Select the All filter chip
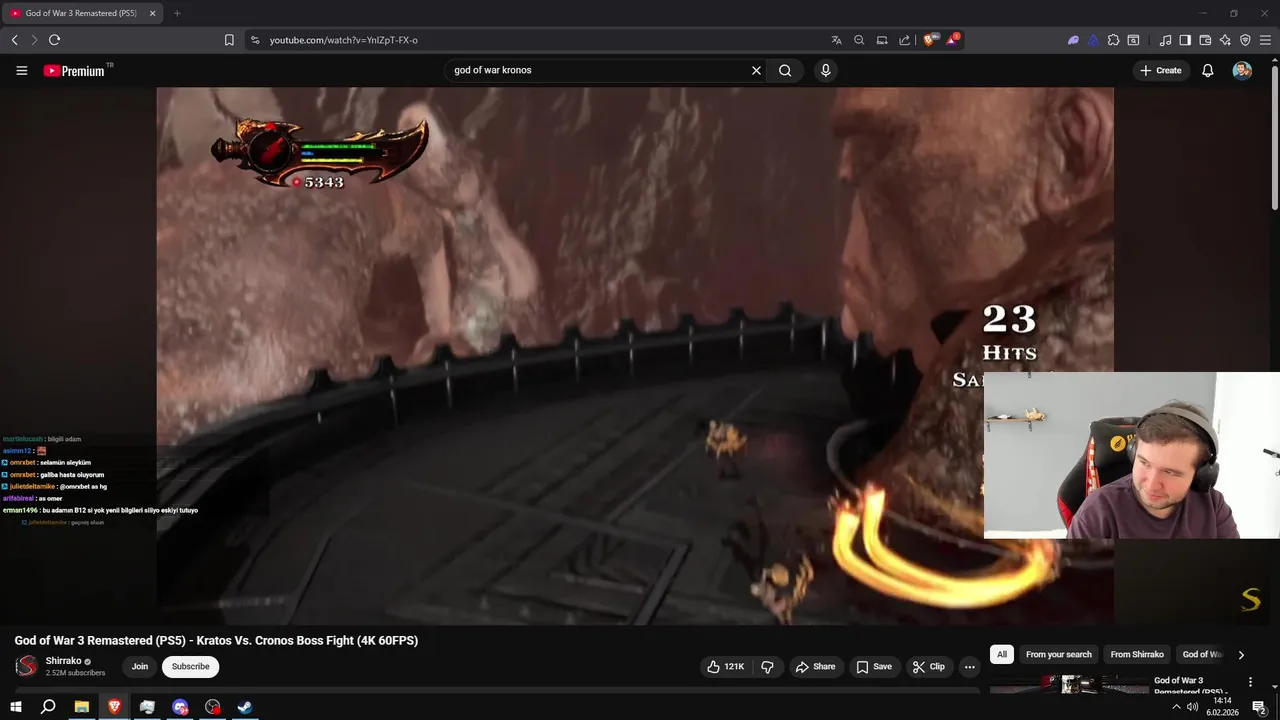Screen dimensions: 1280x720 (1002, 654)
